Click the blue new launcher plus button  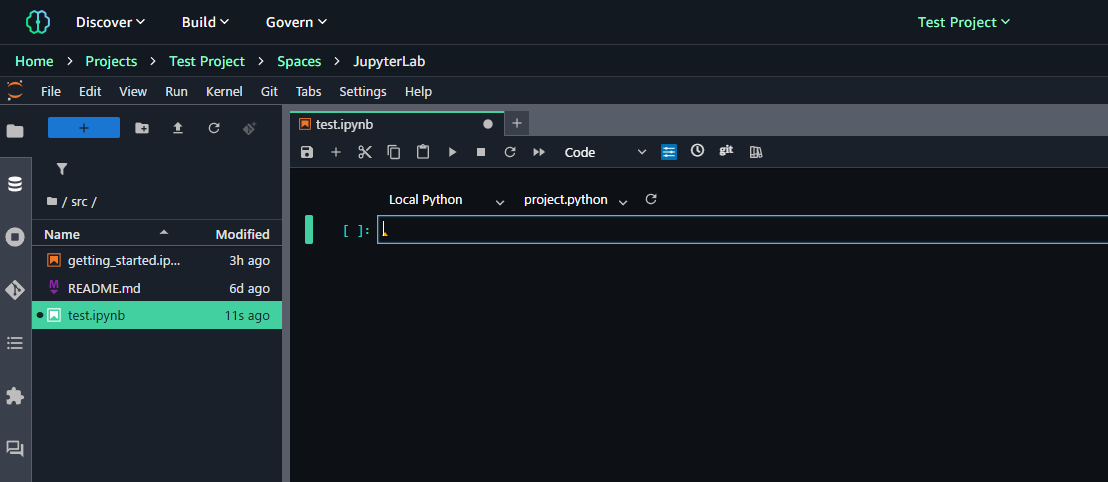(84, 128)
